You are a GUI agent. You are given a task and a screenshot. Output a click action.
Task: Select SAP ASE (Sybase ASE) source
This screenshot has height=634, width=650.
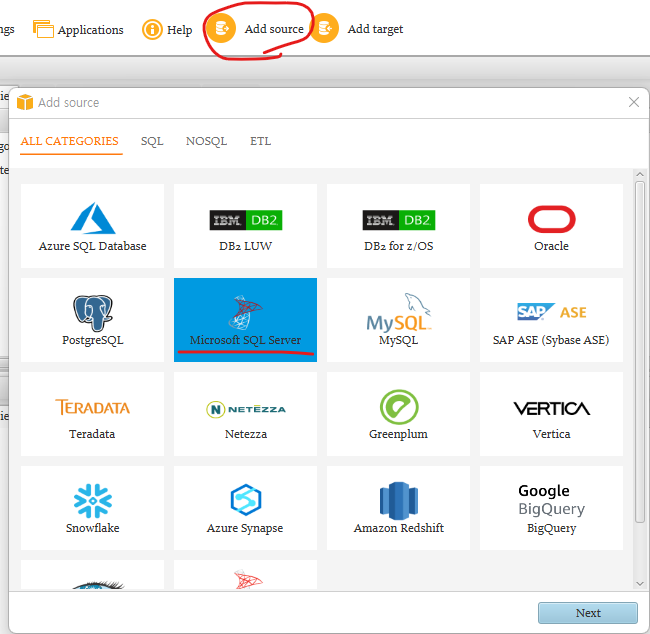click(551, 320)
